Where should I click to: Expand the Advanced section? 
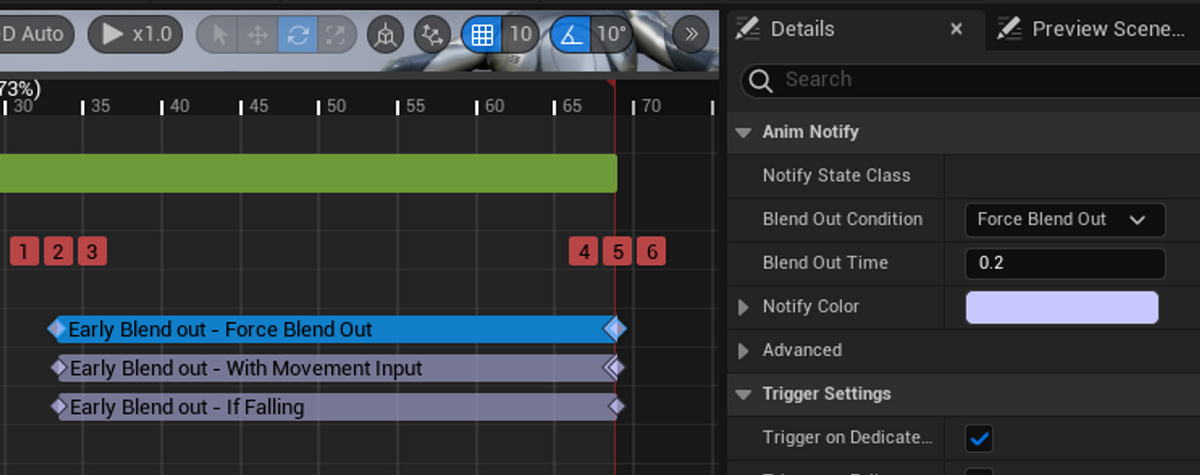pos(743,350)
